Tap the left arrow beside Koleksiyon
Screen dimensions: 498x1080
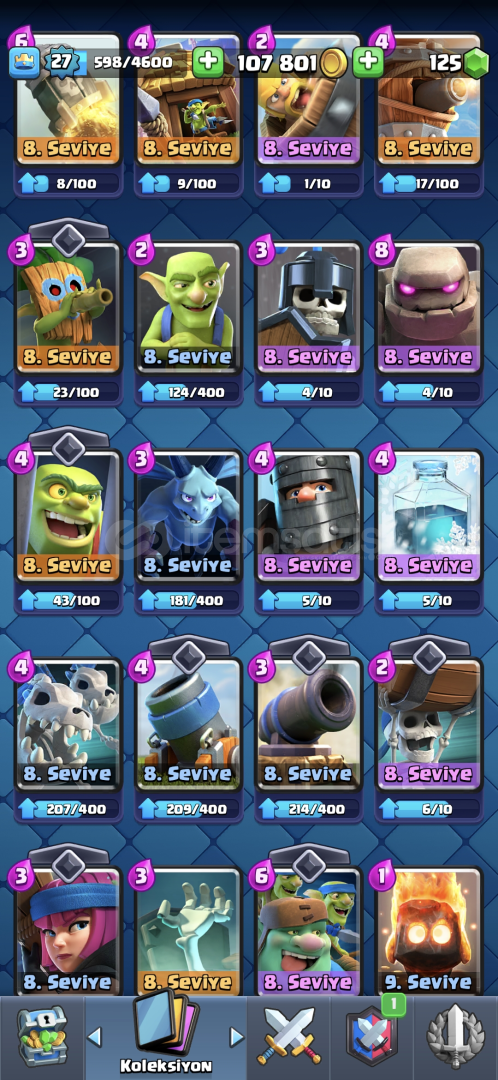point(94,1036)
